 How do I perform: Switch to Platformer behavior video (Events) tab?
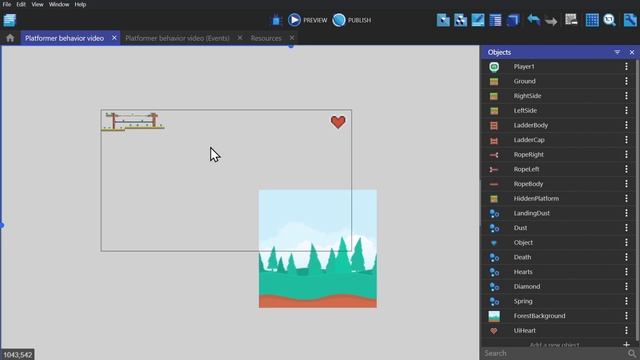177,38
